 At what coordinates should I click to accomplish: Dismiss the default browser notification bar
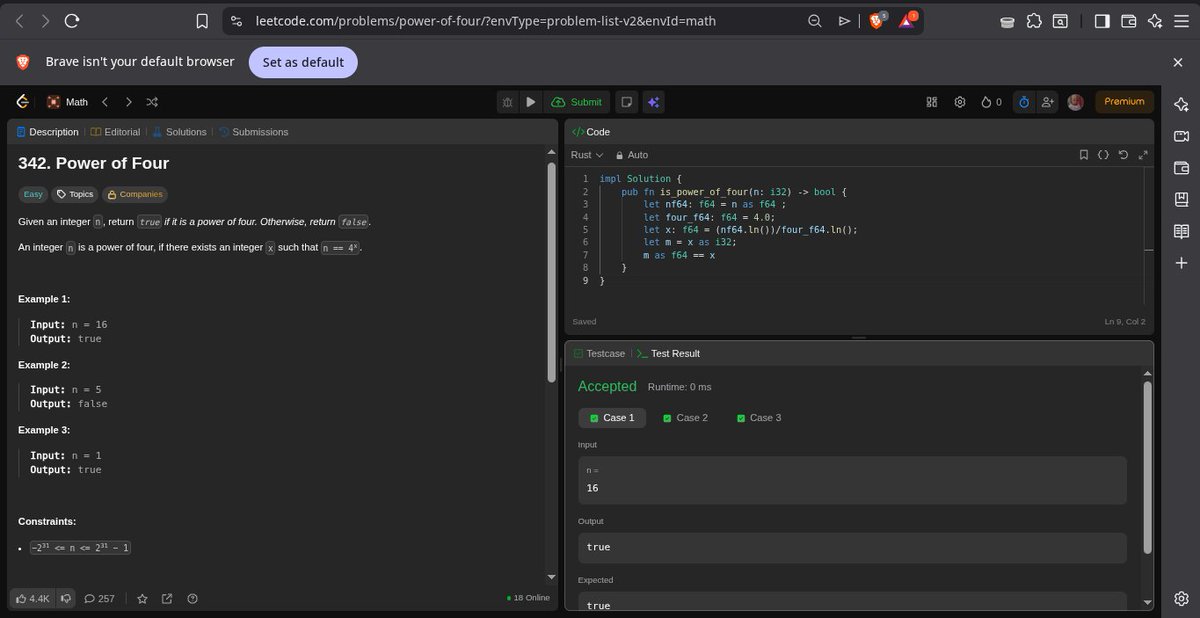tap(1178, 62)
